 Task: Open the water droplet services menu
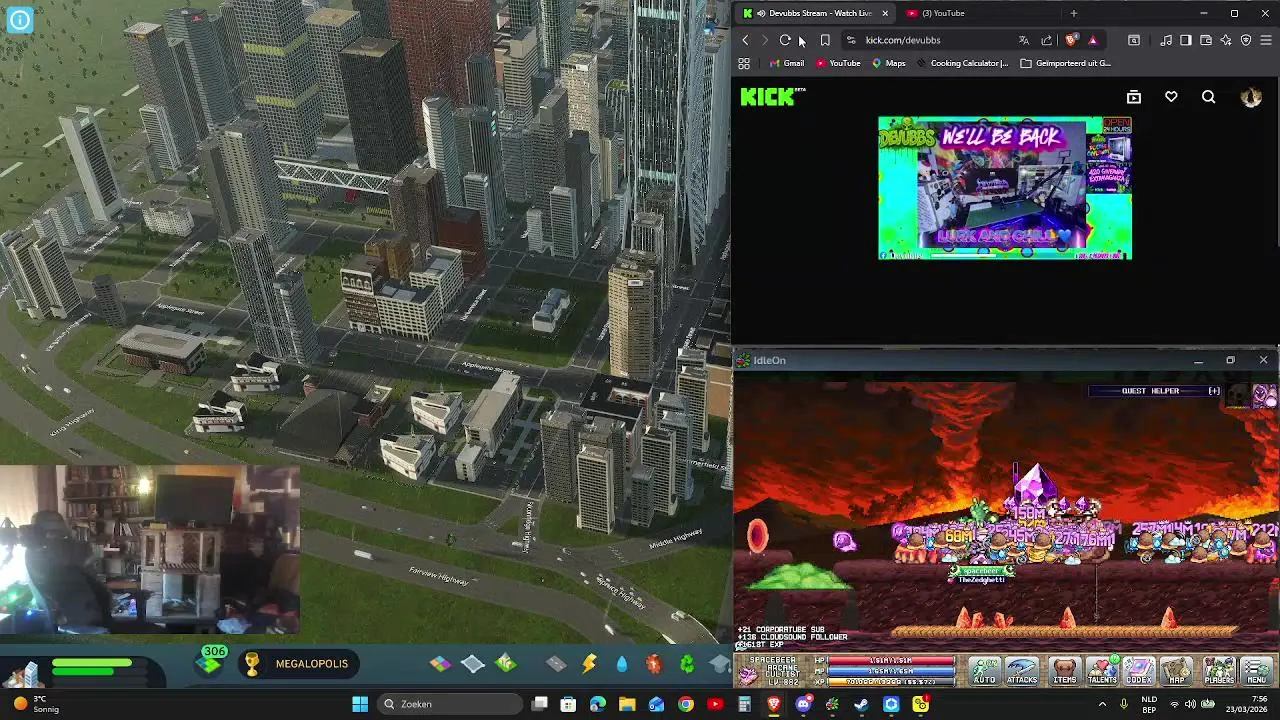[x=622, y=664]
